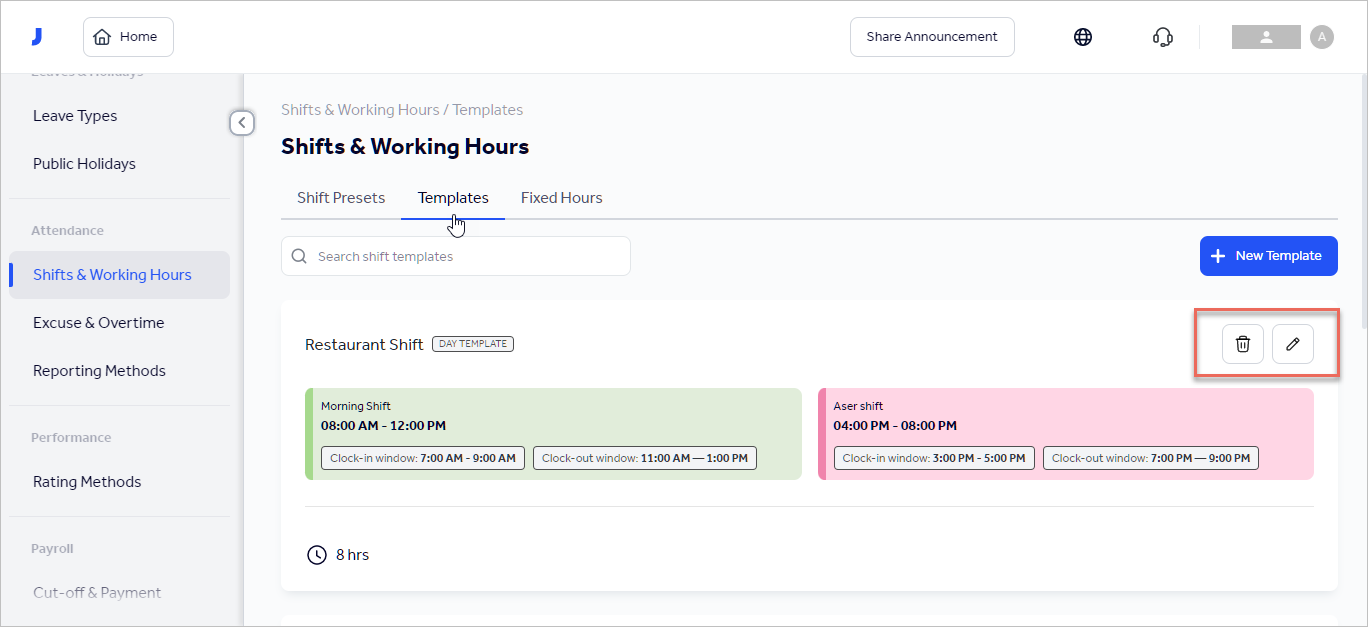Switch to the Fixed Hours tab

click(561, 197)
